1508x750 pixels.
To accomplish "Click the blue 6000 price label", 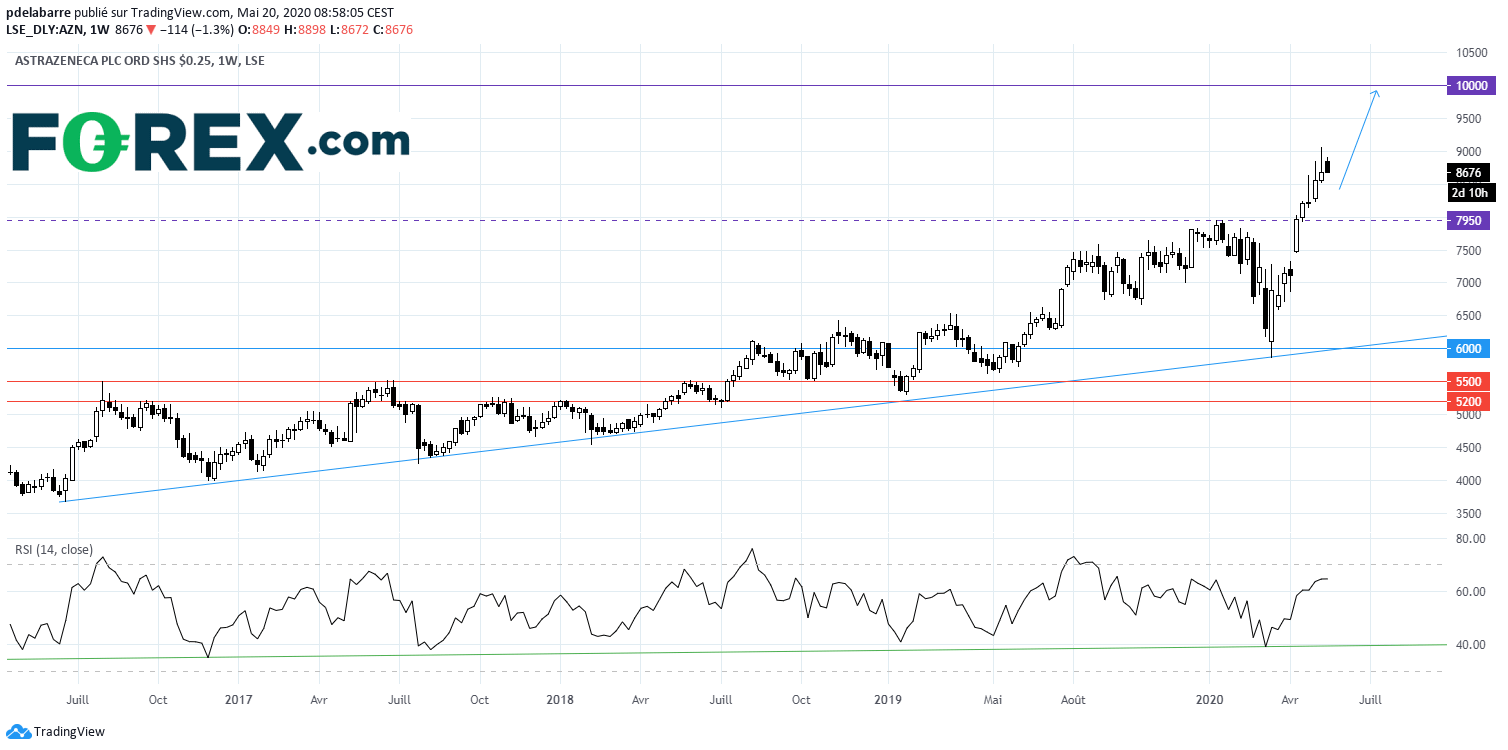I will pos(1469,348).
